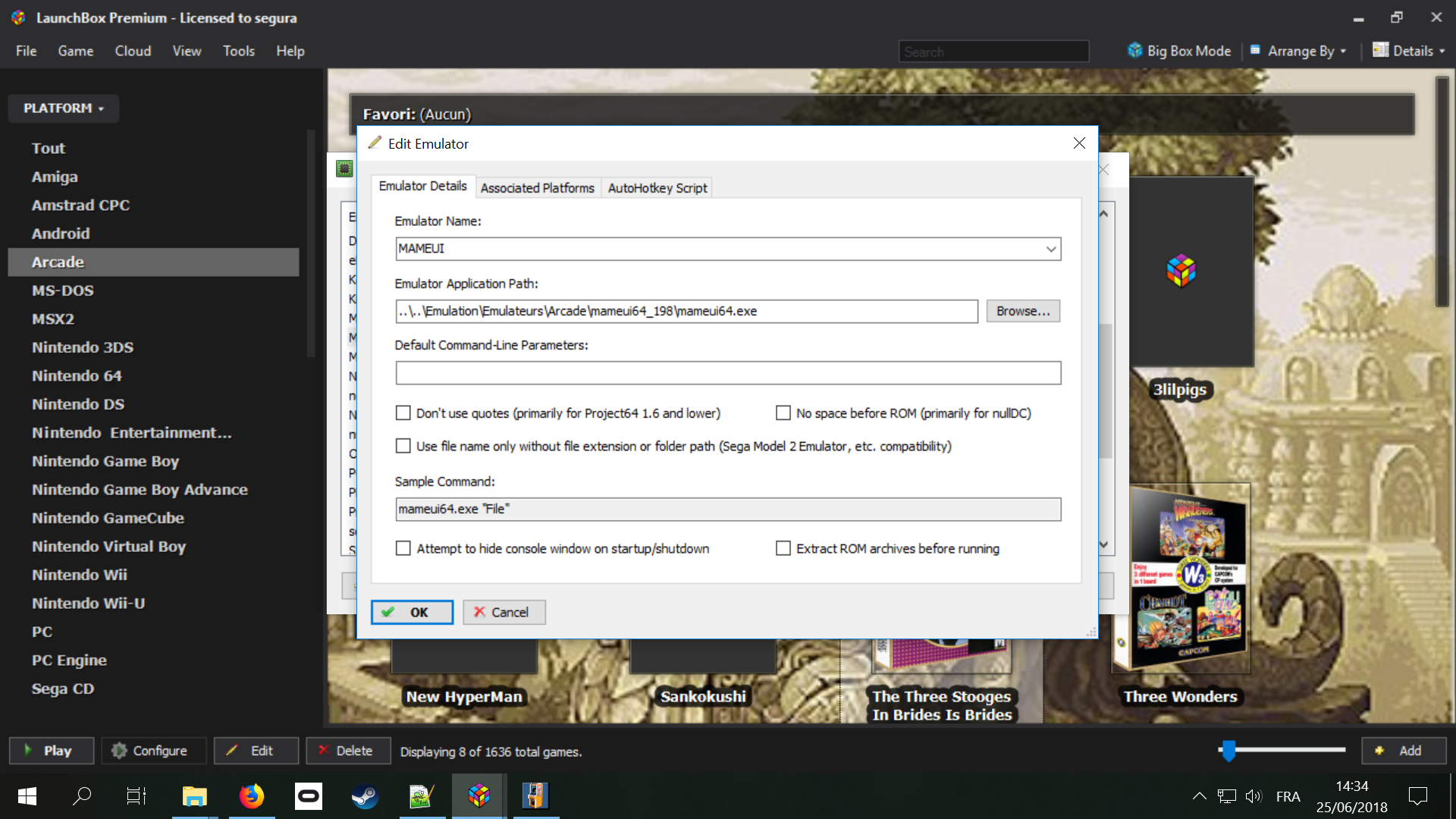
Task: Open the Tools menu
Action: tap(239, 51)
